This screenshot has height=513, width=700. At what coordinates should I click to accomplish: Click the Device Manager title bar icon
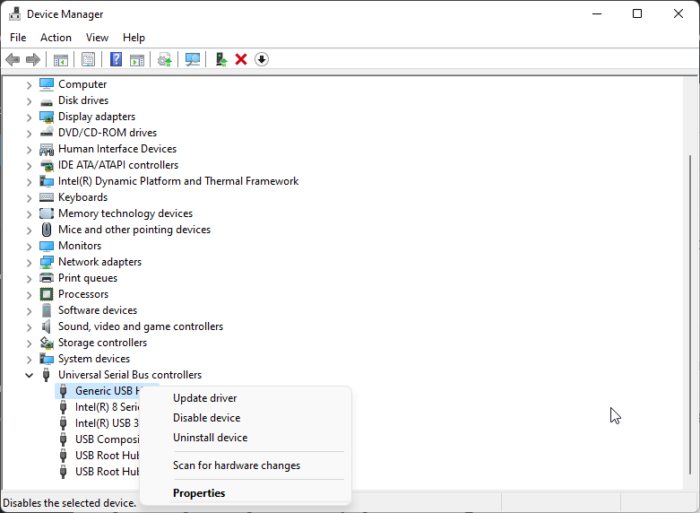pos(15,14)
